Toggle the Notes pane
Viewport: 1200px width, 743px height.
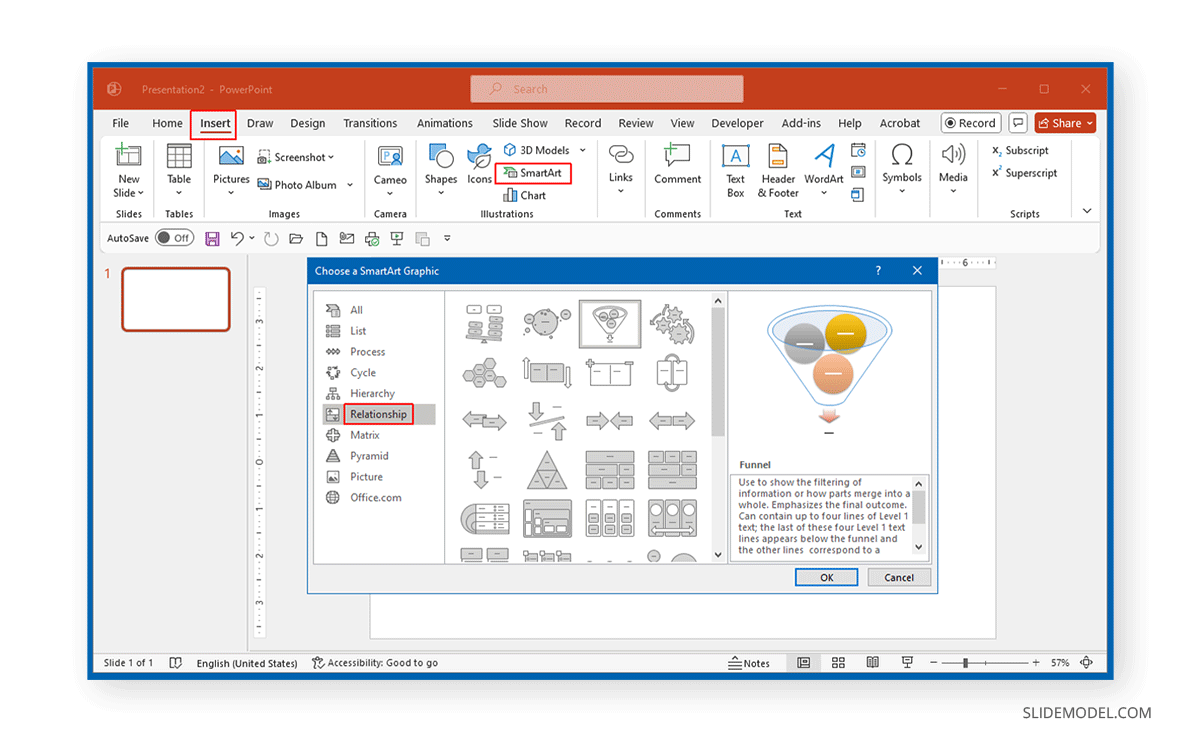click(749, 663)
